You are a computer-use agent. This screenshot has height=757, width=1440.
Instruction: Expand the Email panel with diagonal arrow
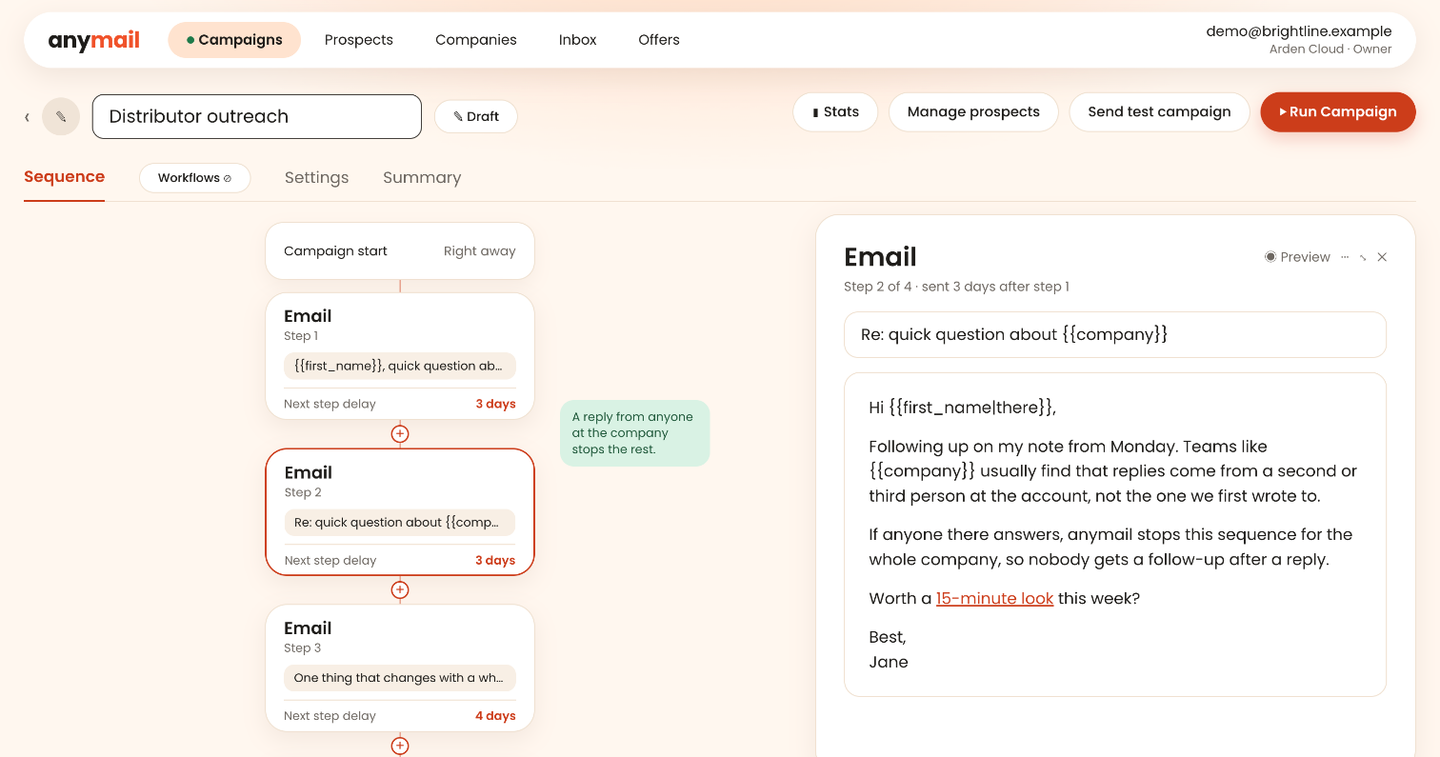tap(1363, 257)
